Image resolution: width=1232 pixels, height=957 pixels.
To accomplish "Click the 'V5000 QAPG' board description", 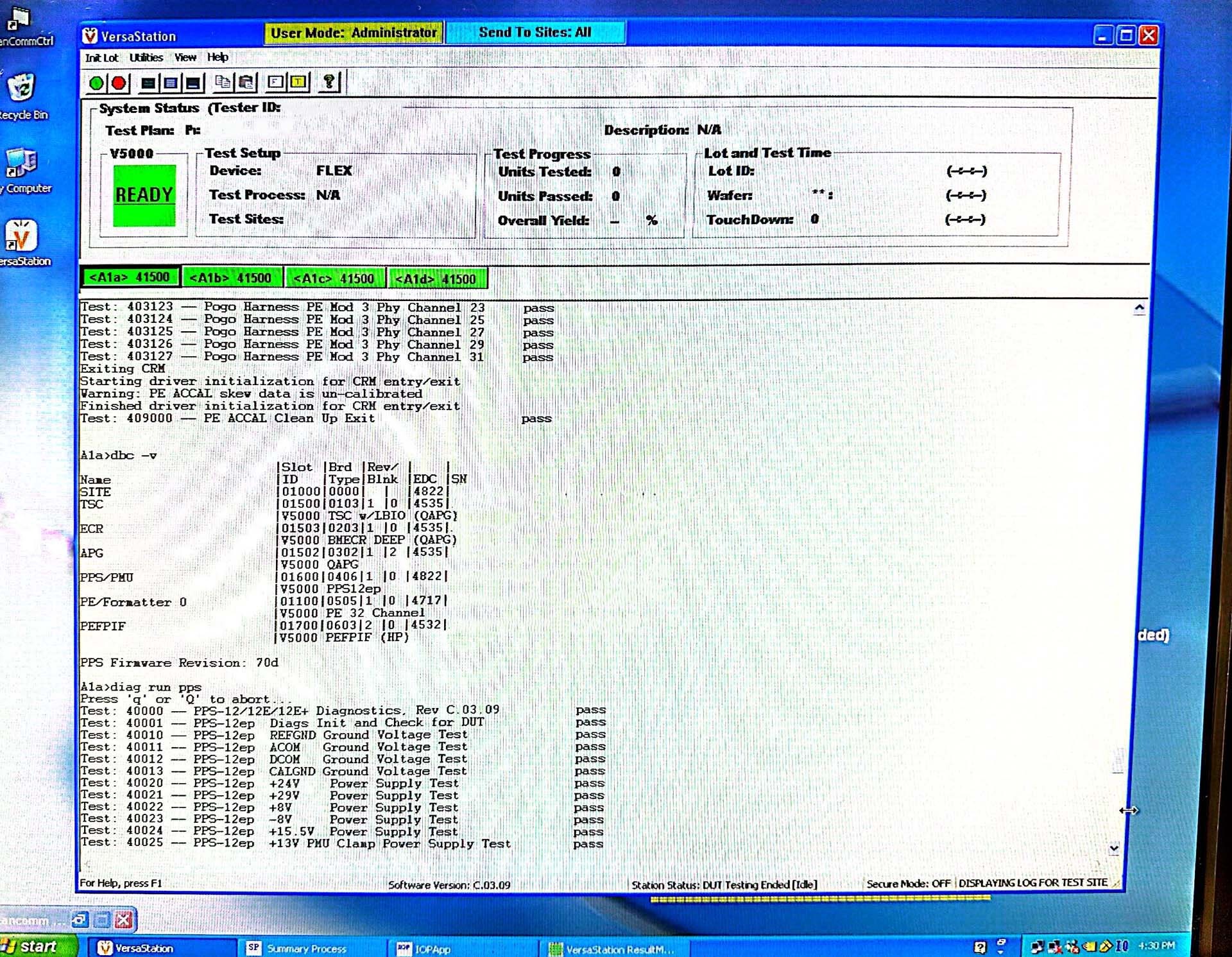I will [320, 564].
